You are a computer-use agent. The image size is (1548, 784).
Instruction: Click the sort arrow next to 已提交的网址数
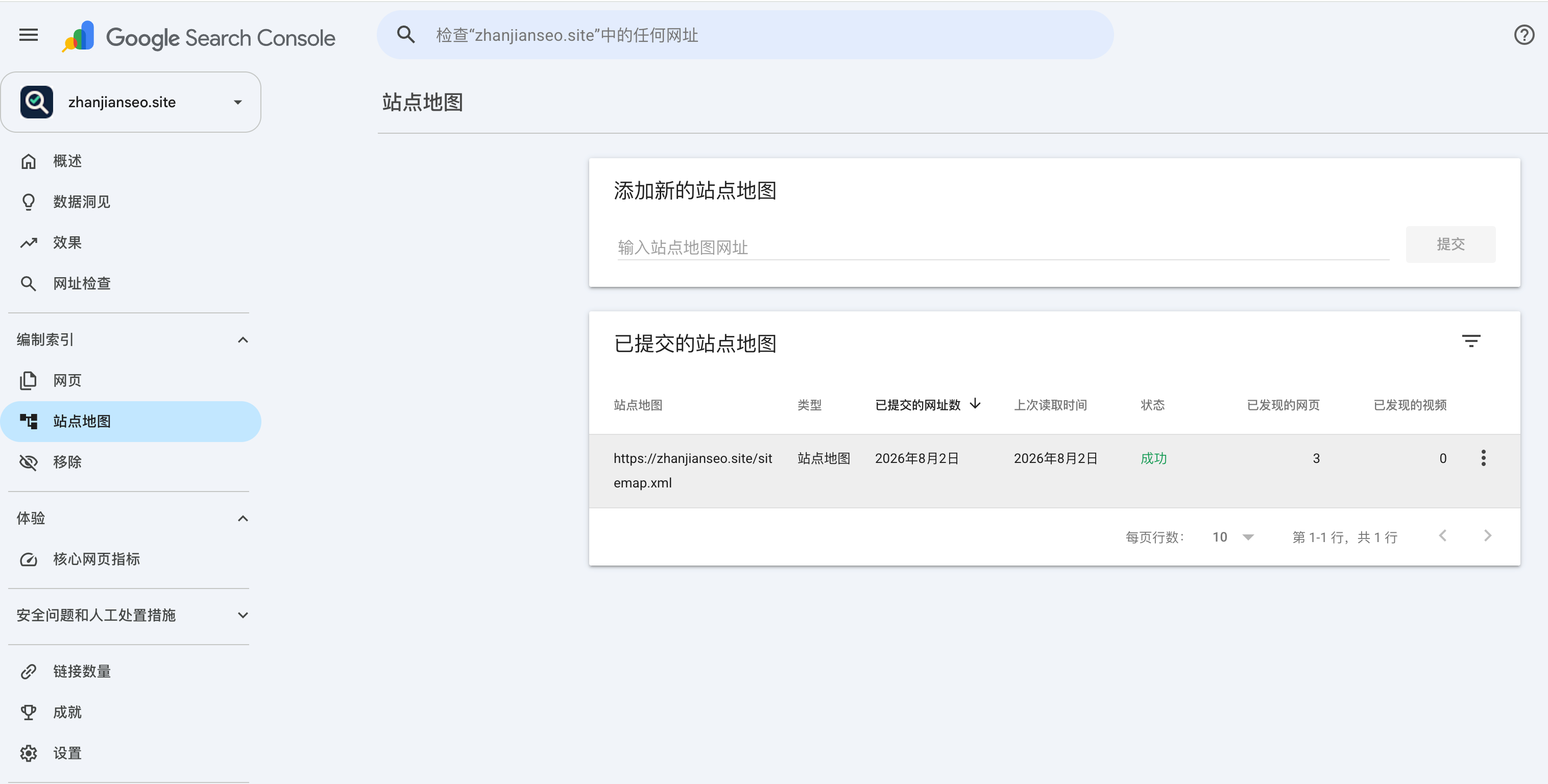pyautogui.click(x=975, y=404)
